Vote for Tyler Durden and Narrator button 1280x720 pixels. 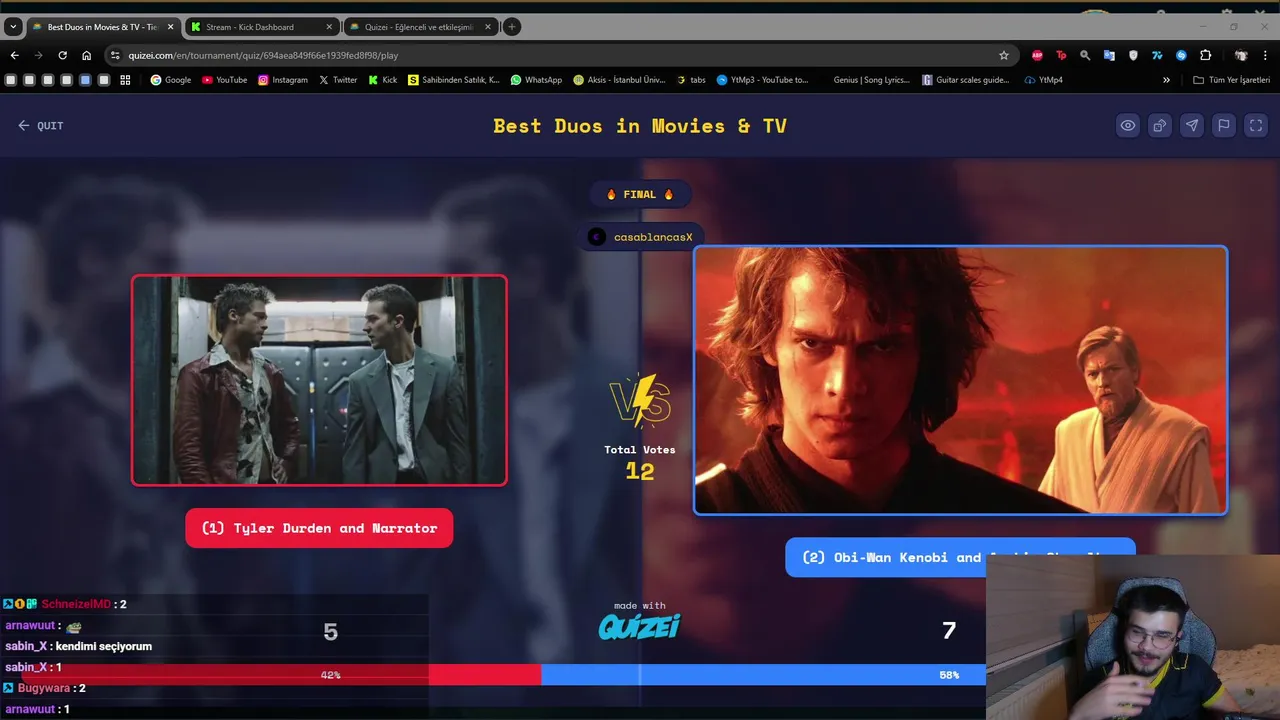319,528
